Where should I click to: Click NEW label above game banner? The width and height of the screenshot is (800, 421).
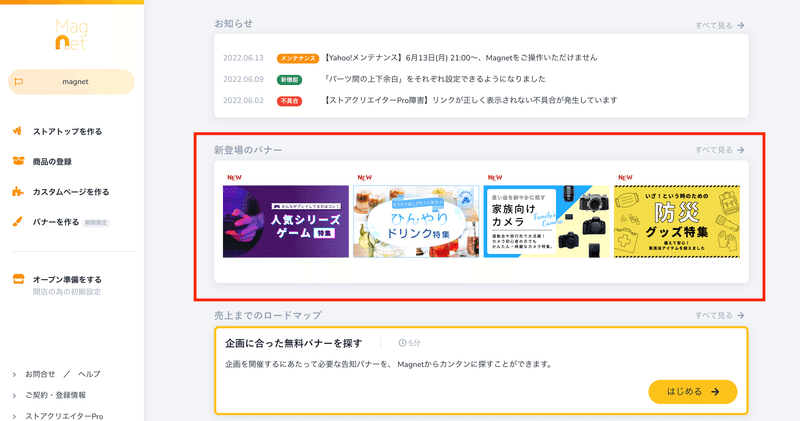pos(234,178)
